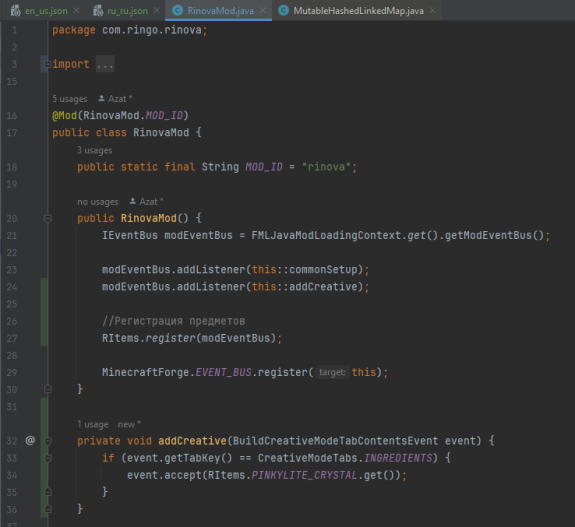Close the MutableHashedLinkedMap.java tab
Viewport: 575px width, 527px height.
point(432,11)
